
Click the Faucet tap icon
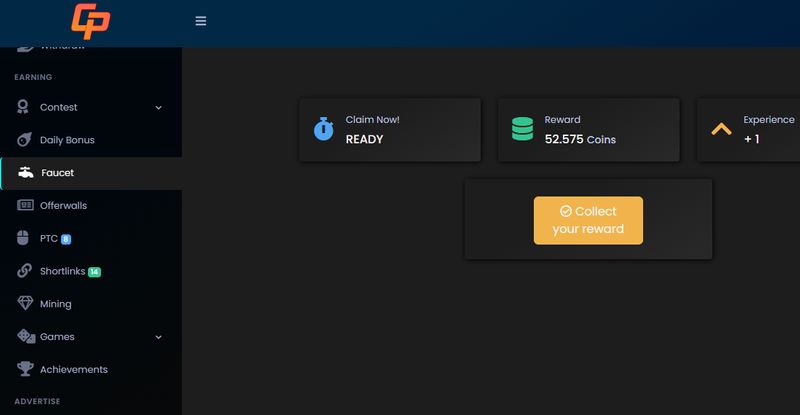pos(26,173)
